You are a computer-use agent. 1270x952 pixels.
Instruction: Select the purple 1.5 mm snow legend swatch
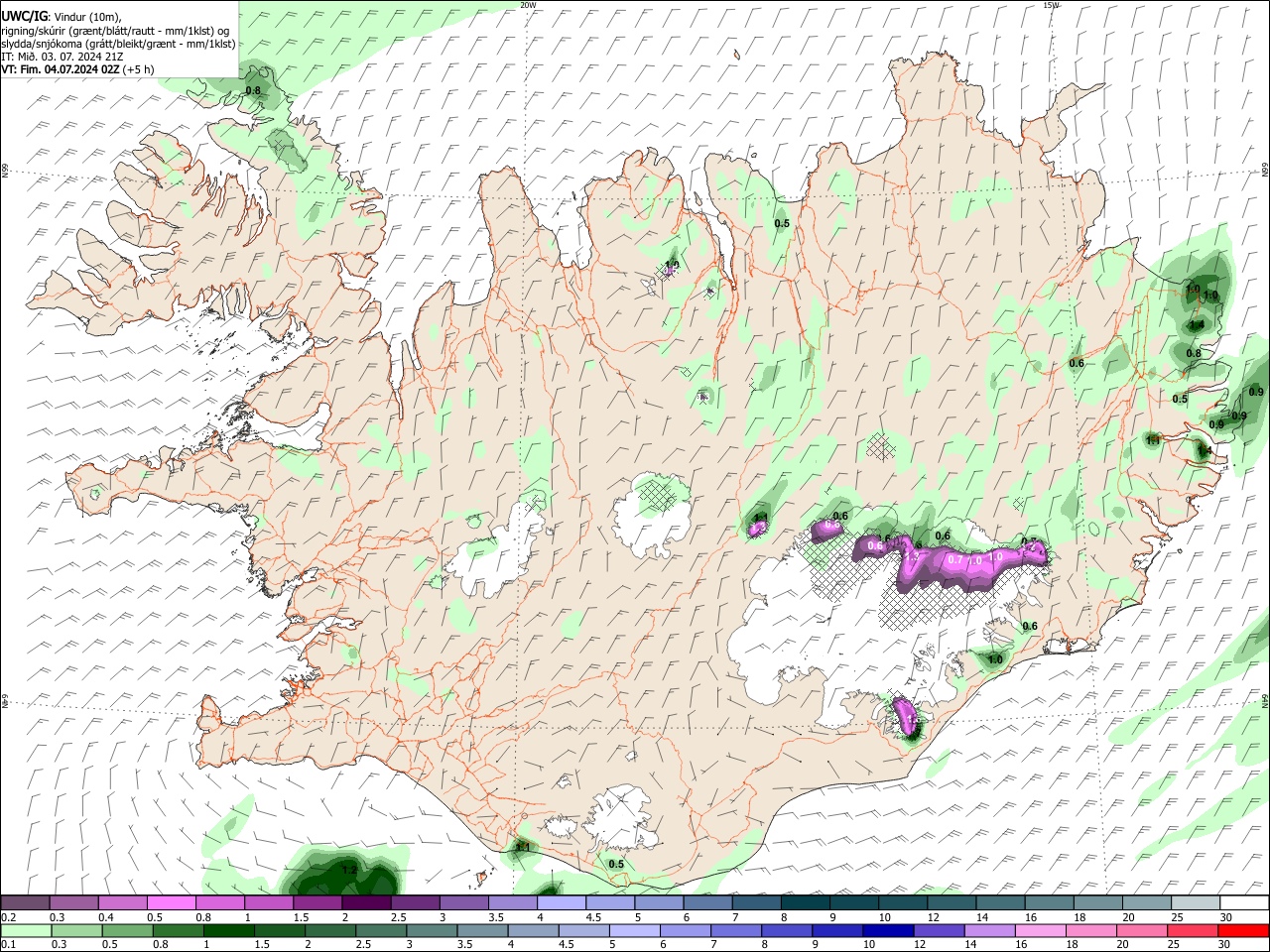(317, 902)
